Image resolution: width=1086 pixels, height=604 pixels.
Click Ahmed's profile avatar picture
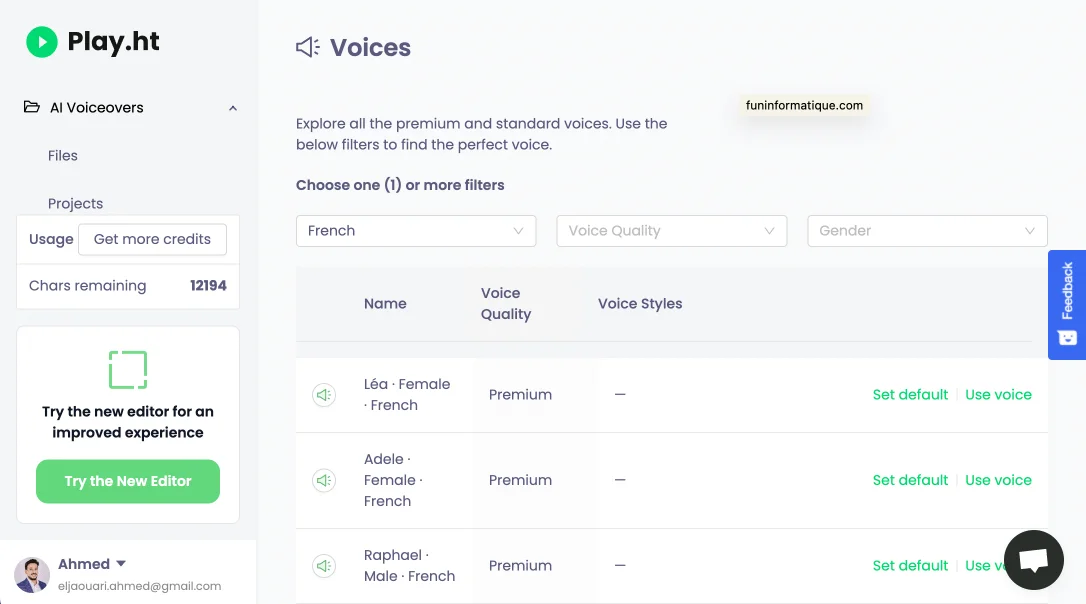point(32,575)
